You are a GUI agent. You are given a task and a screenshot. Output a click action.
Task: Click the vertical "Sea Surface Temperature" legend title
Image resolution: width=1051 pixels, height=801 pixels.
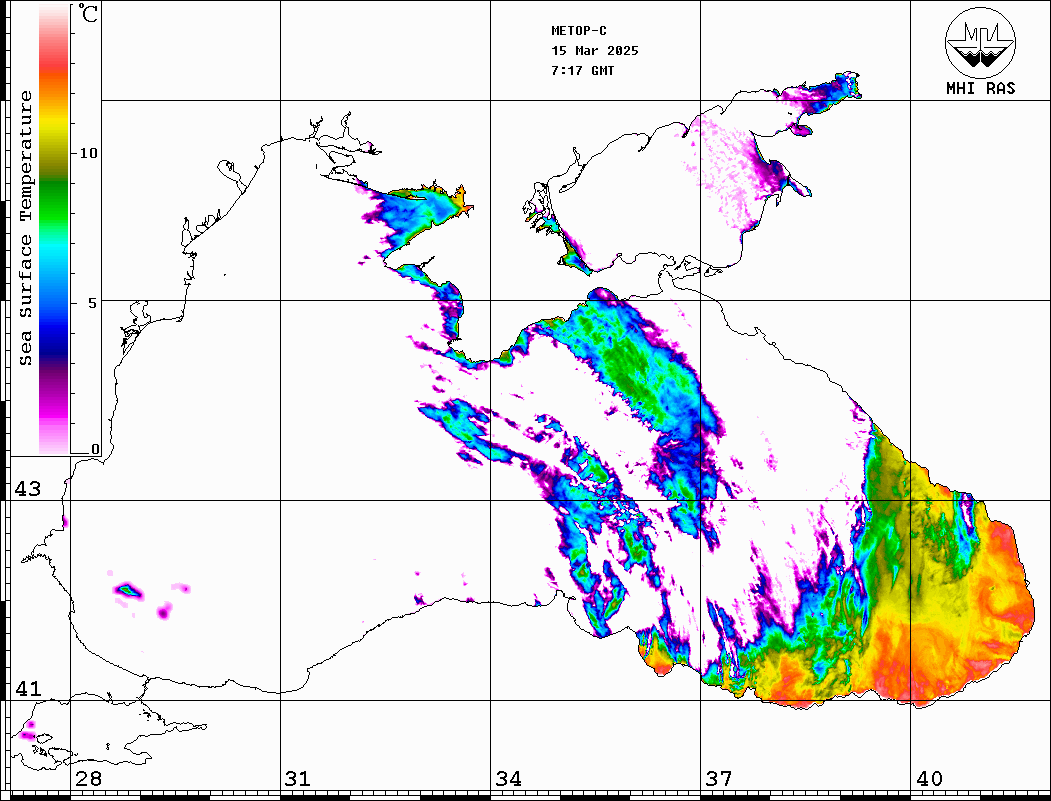coord(27,228)
